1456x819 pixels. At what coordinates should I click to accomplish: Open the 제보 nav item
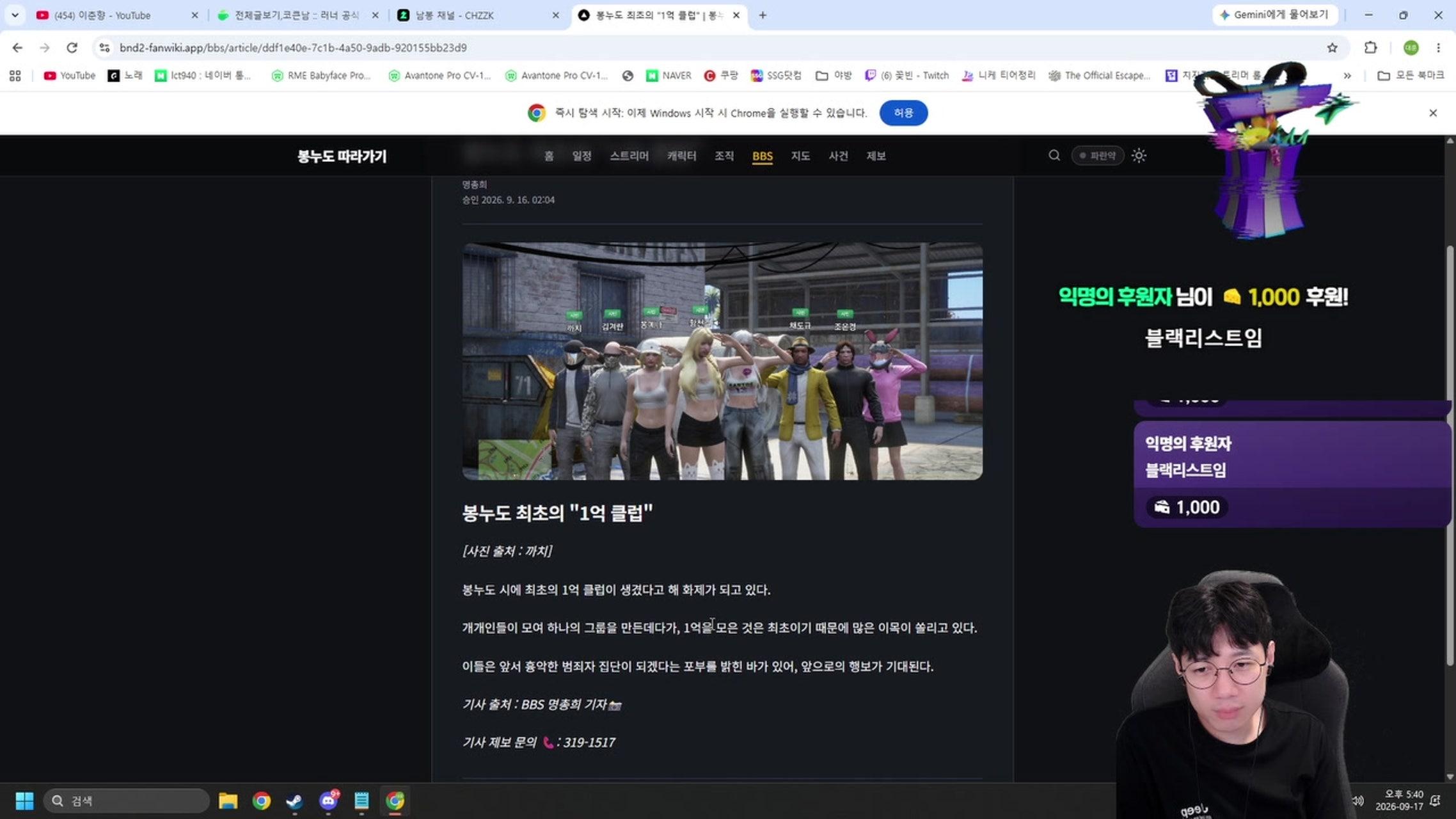[x=876, y=156]
